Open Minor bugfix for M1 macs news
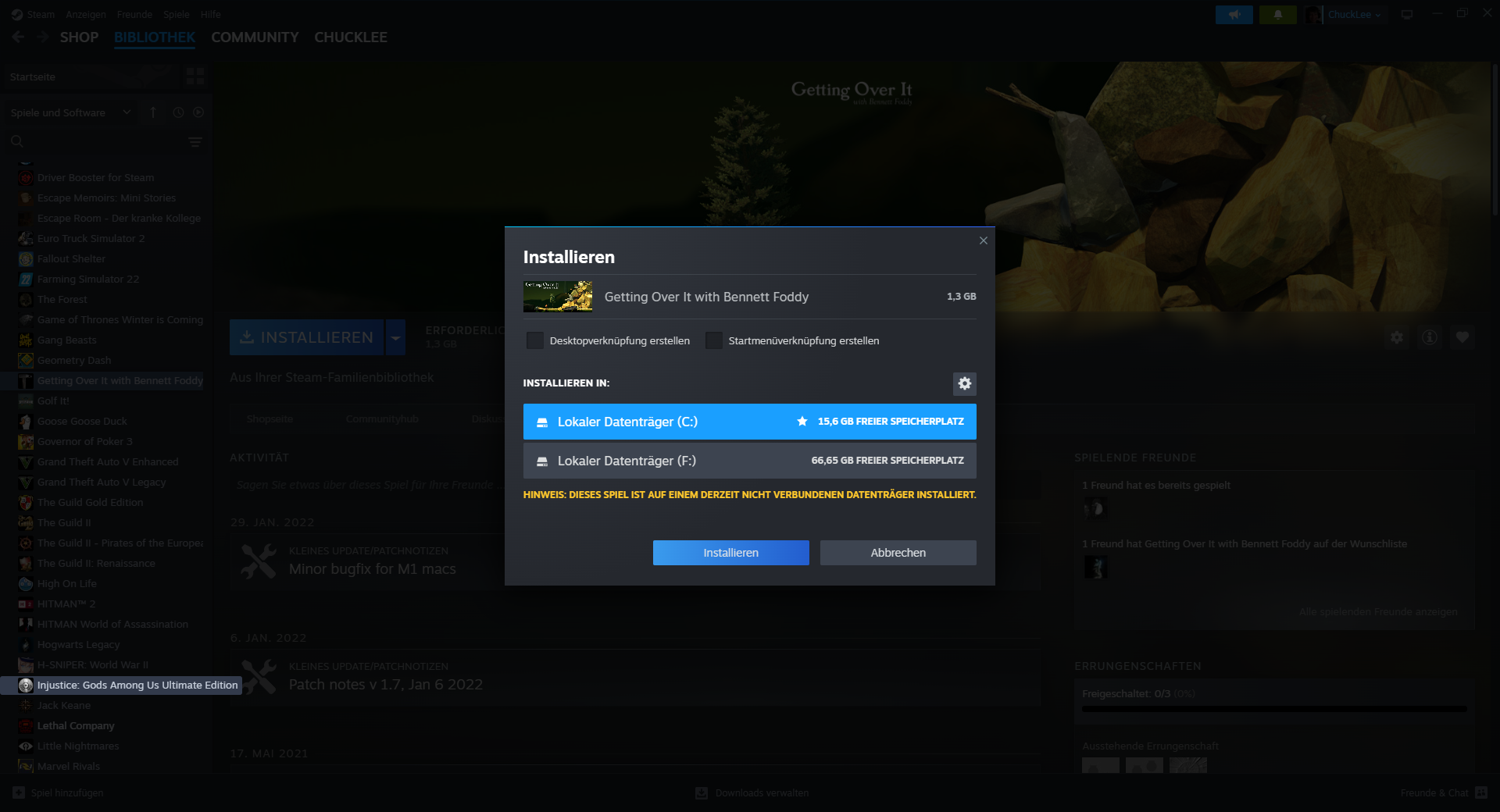 coord(372,569)
